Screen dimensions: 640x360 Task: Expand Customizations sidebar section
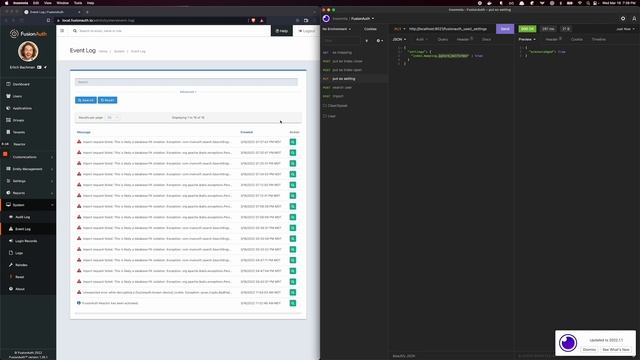click(x=28, y=157)
